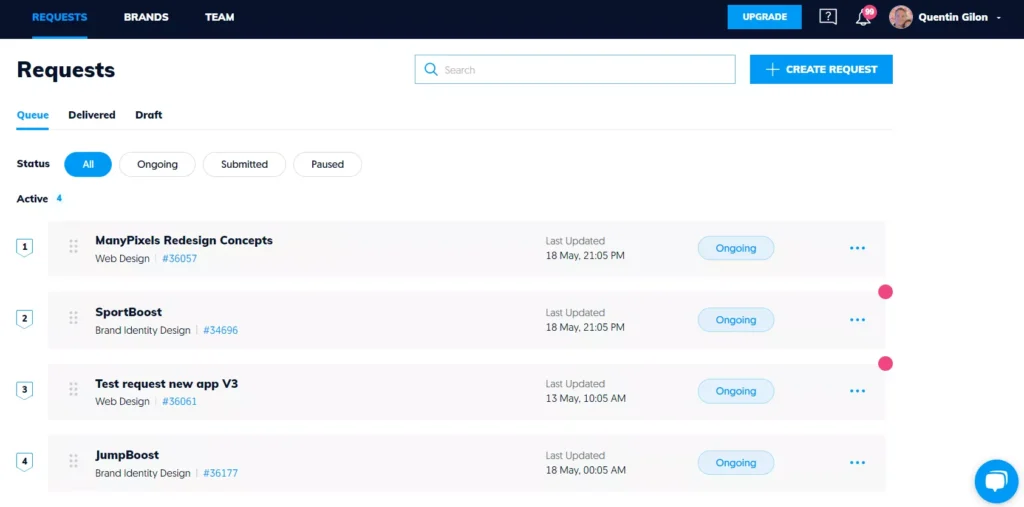This screenshot has height=507, width=1024.
Task: Open request link #36177
Action: 221,473
